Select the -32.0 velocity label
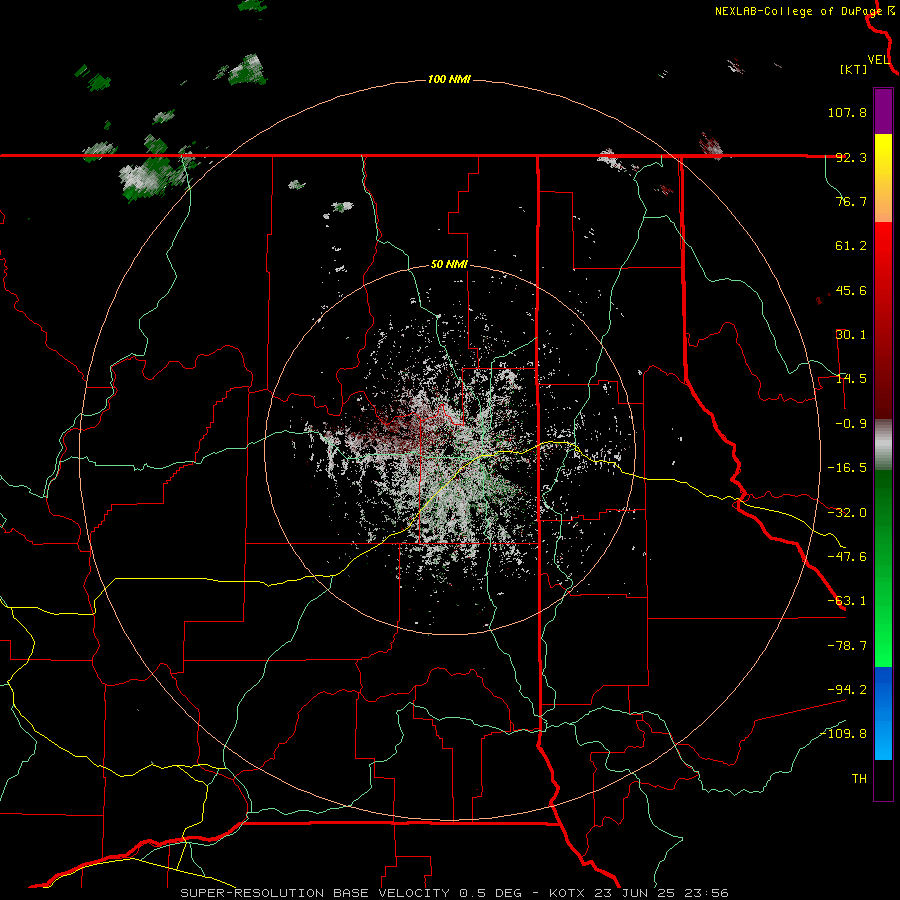 click(847, 513)
